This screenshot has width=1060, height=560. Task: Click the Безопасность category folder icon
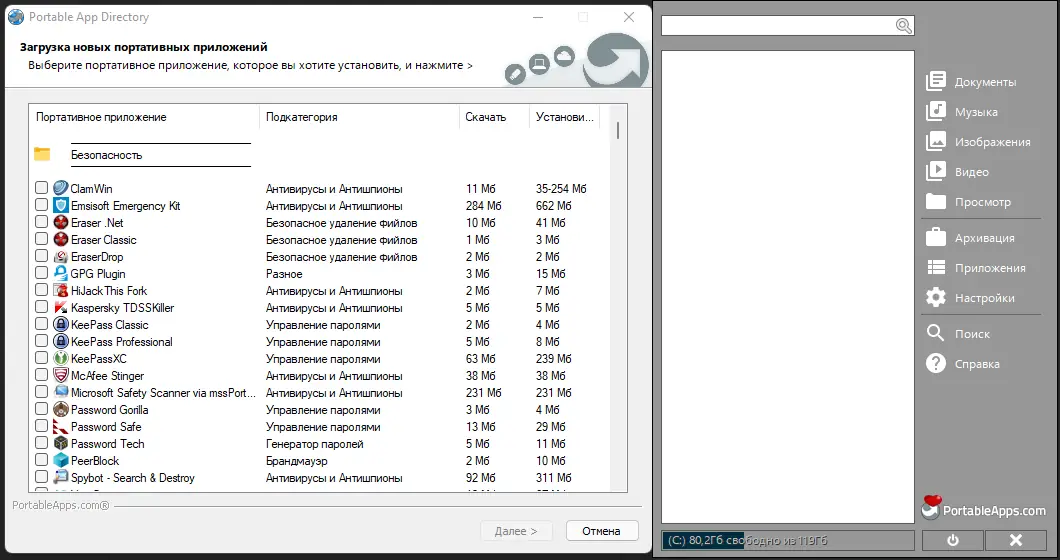pos(42,154)
